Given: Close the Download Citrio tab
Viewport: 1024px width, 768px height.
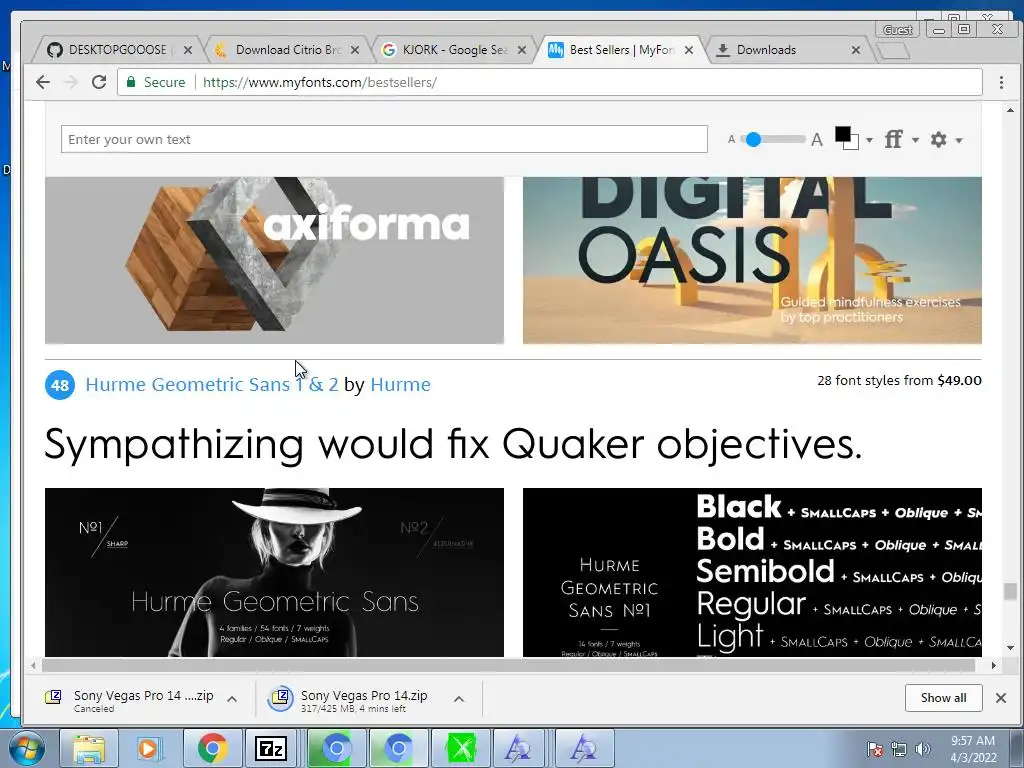Looking at the screenshot, I should [355, 50].
